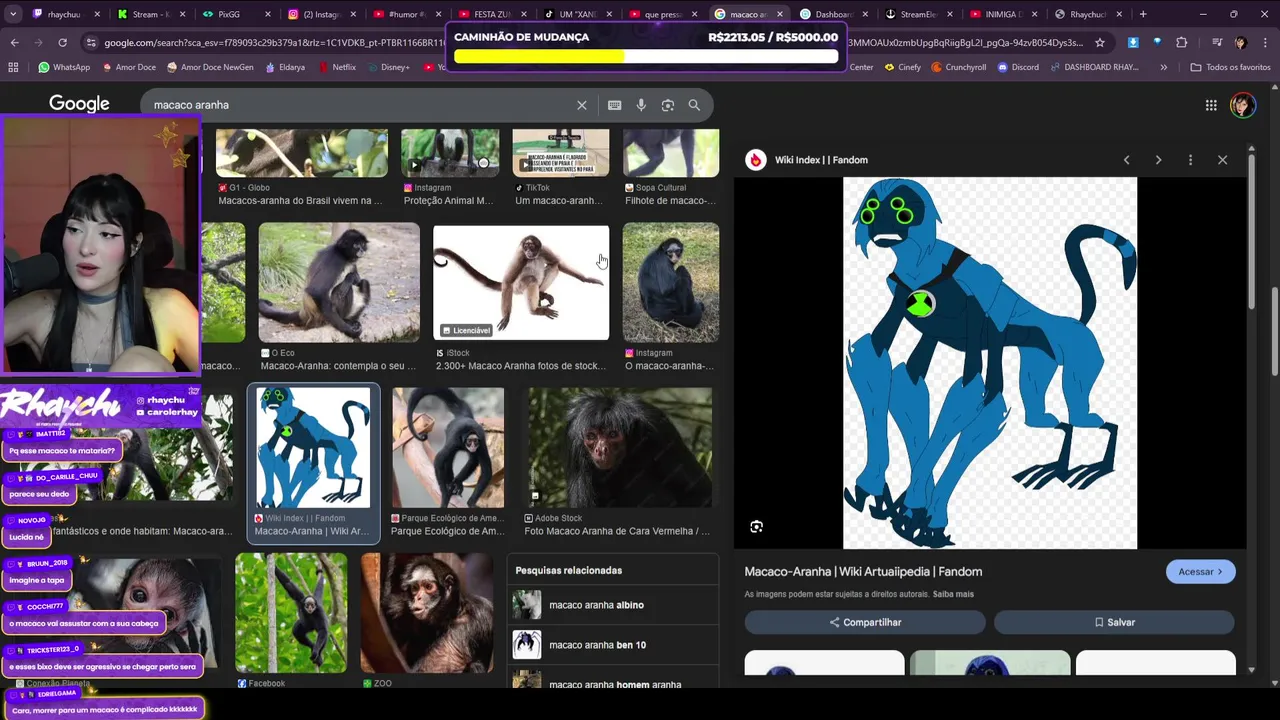Clear the Google search box text
The width and height of the screenshot is (1280, 720).
click(582, 105)
